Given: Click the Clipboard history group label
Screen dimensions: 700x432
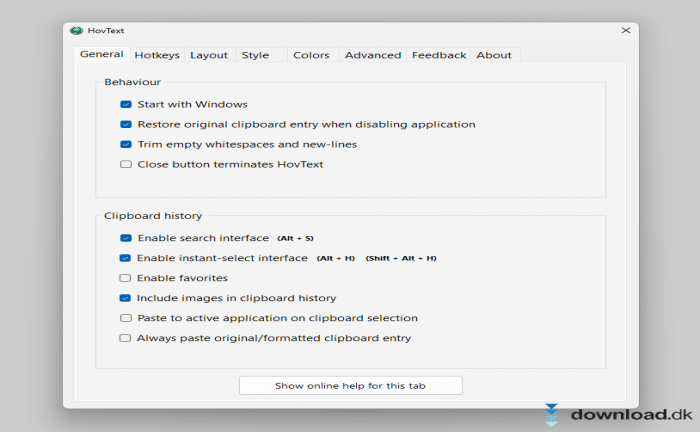Looking at the screenshot, I should 153,216.
